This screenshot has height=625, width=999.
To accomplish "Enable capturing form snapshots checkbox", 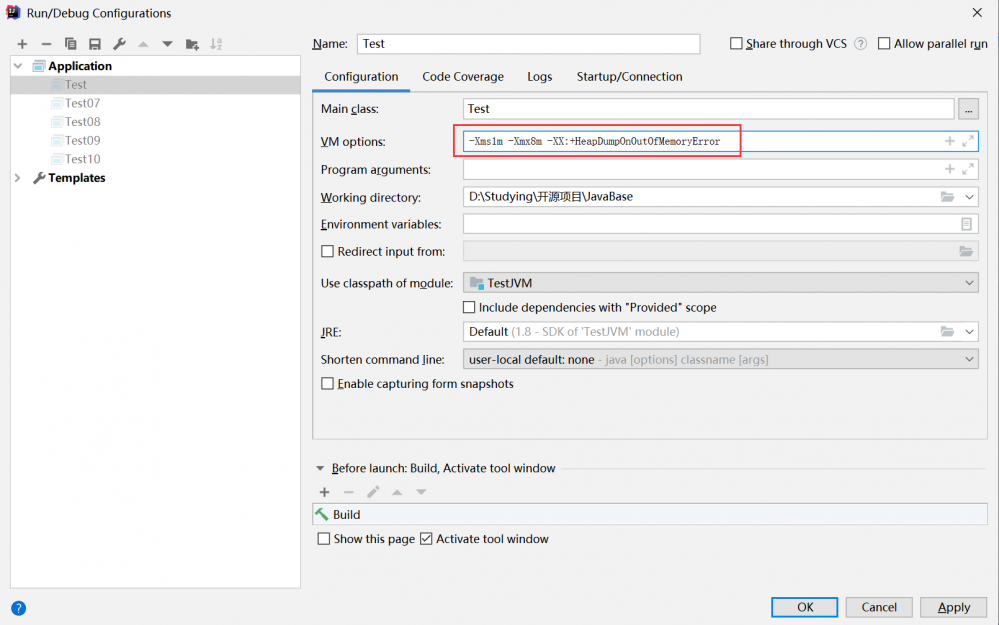I will click(327, 384).
